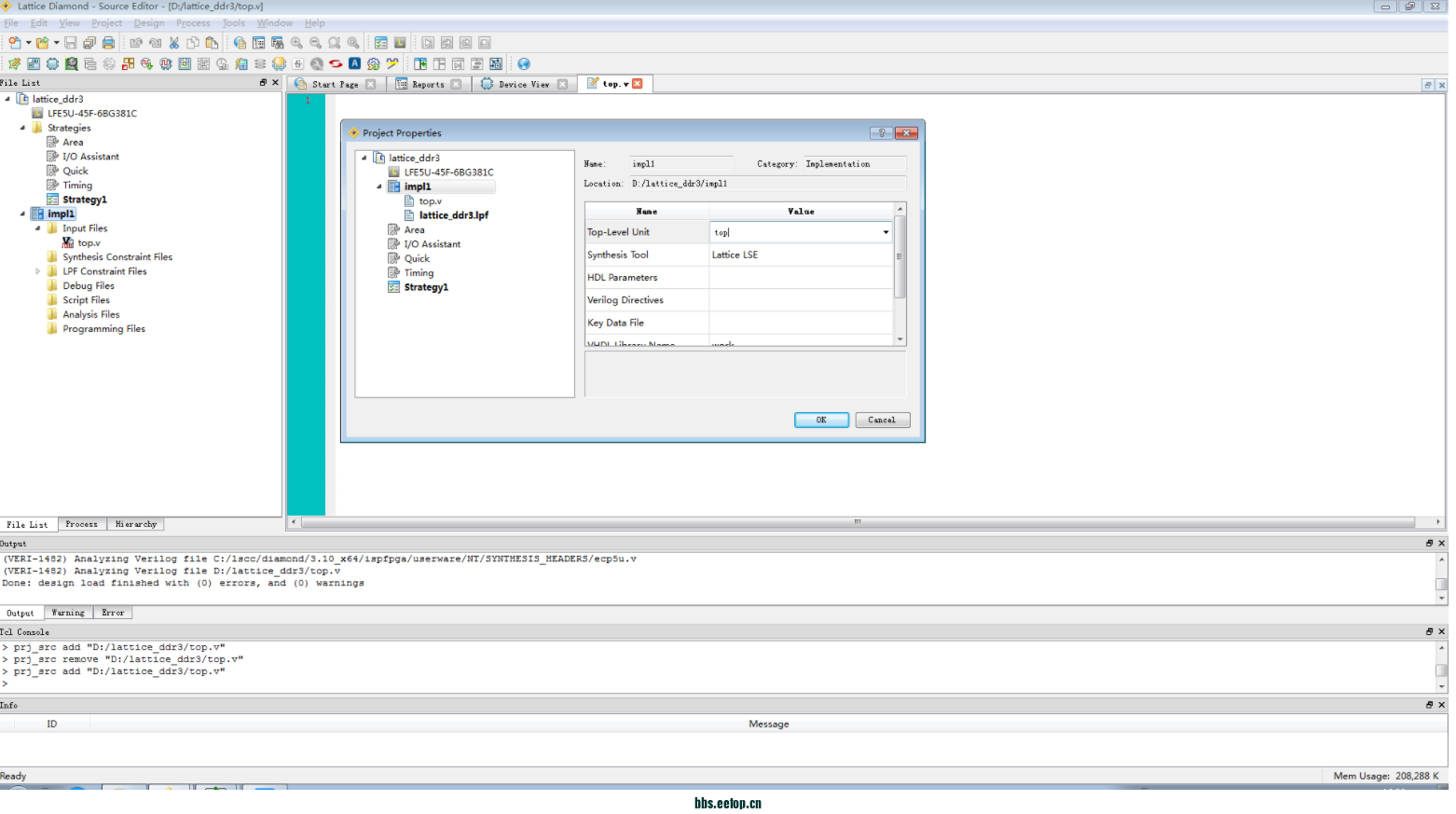The height and width of the screenshot is (814, 1456).
Task: Click the Redo arrow icon
Action: coord(155,43)
